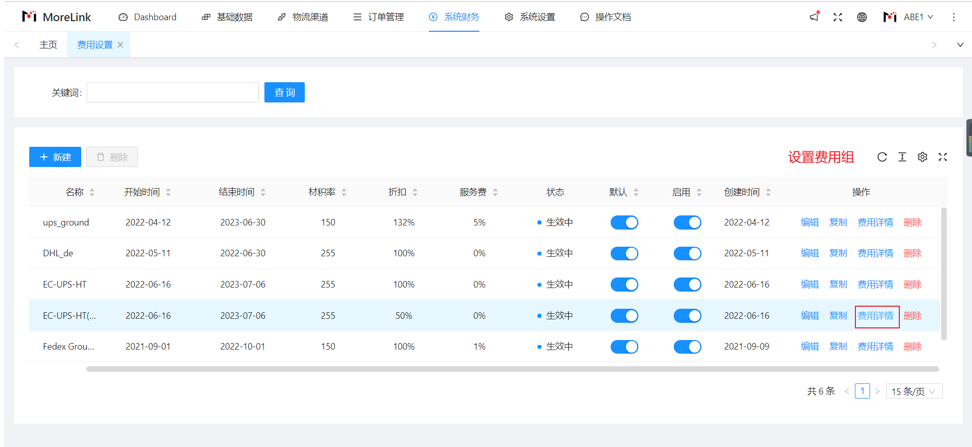Viewport: 972px width, 447px height.
Task: Disable the enabled switch for DHL_de
Action: (687, 254)
